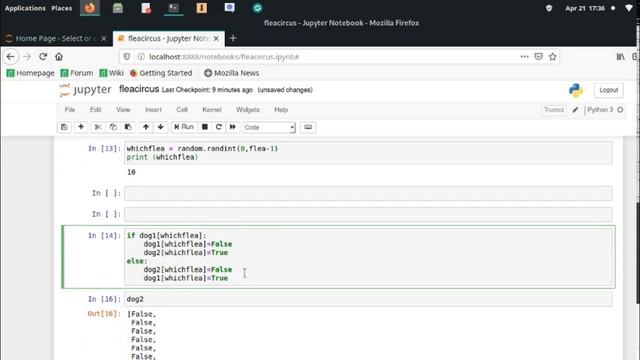This screenshot has width=640, height=360.
Task: Move the selected cell up
Action: pos(146,127)
